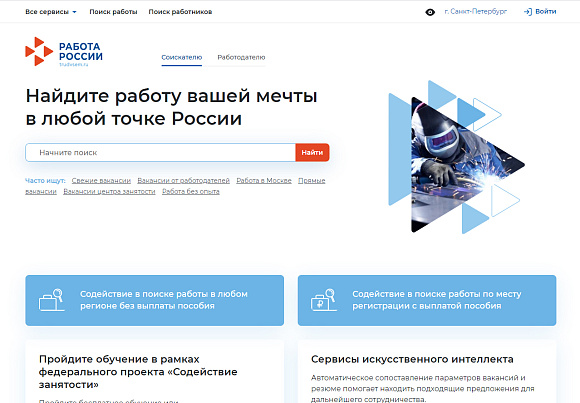
Task: Click ruble briefcase icon in benefit assistance card
Action: (324, 300)
